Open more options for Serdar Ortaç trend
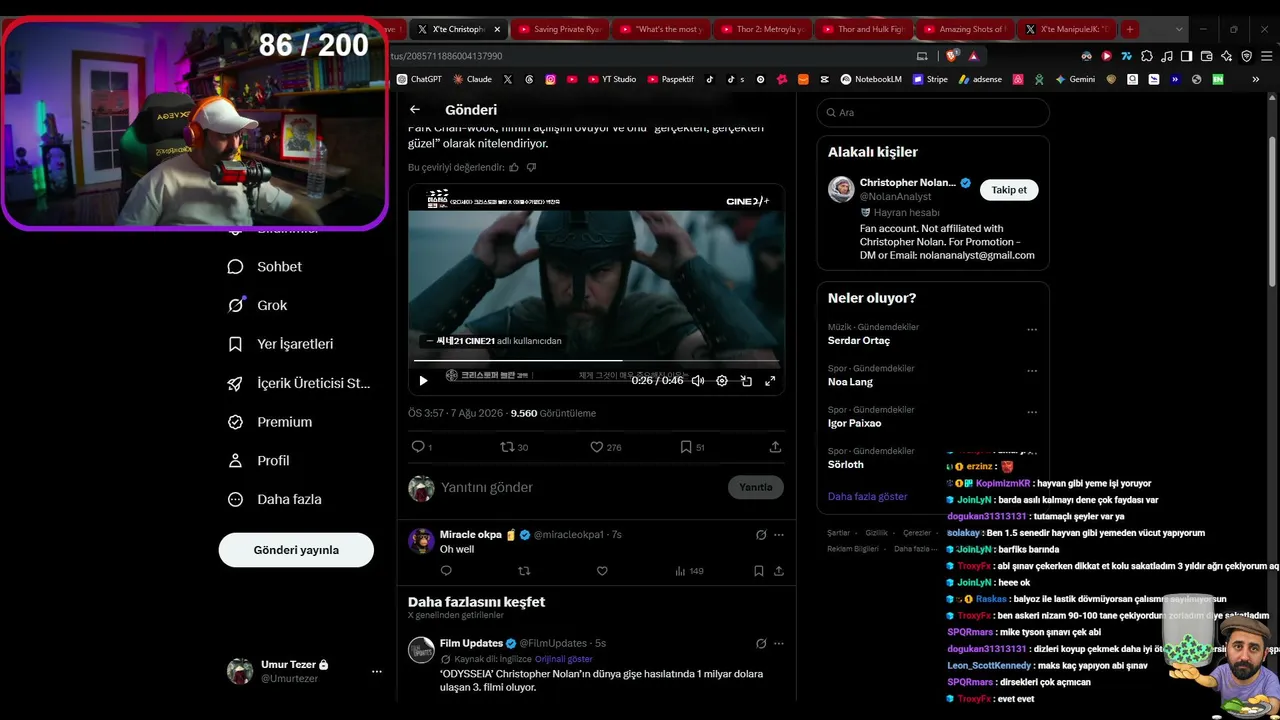1280x720 pixels. (1032, 329)
